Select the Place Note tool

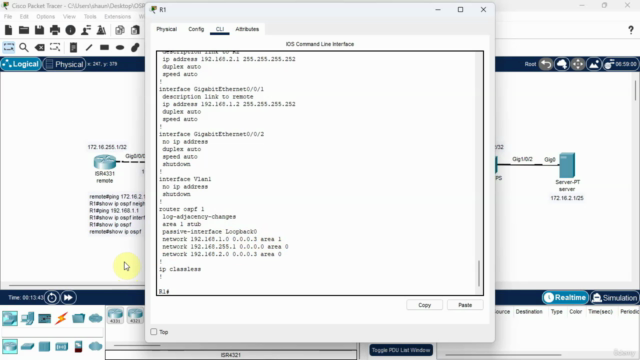[x=73, y=47]
